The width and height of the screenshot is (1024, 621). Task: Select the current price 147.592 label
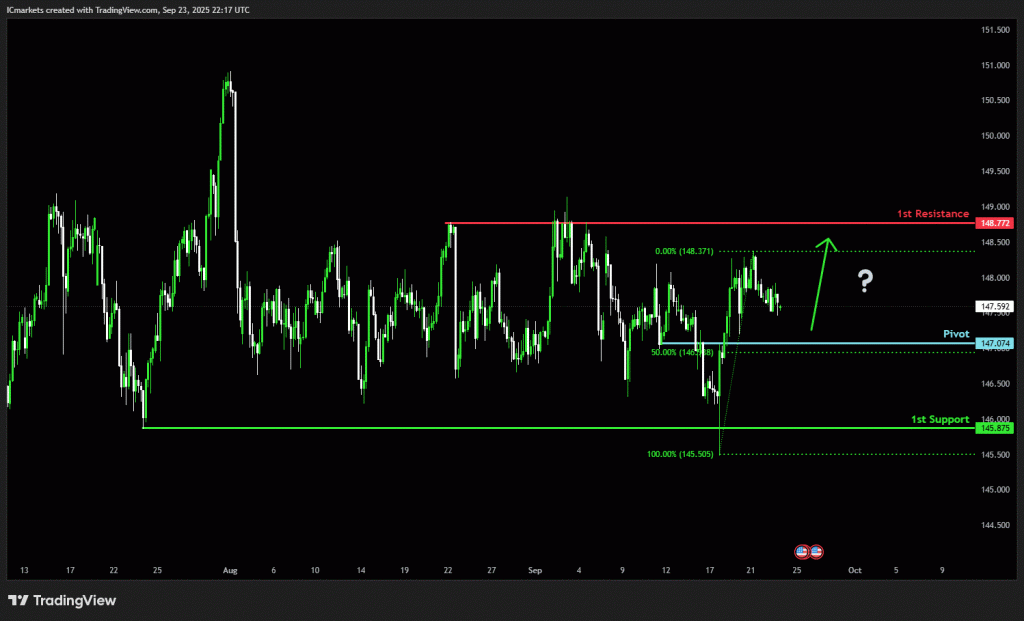(x=996, y=307)
